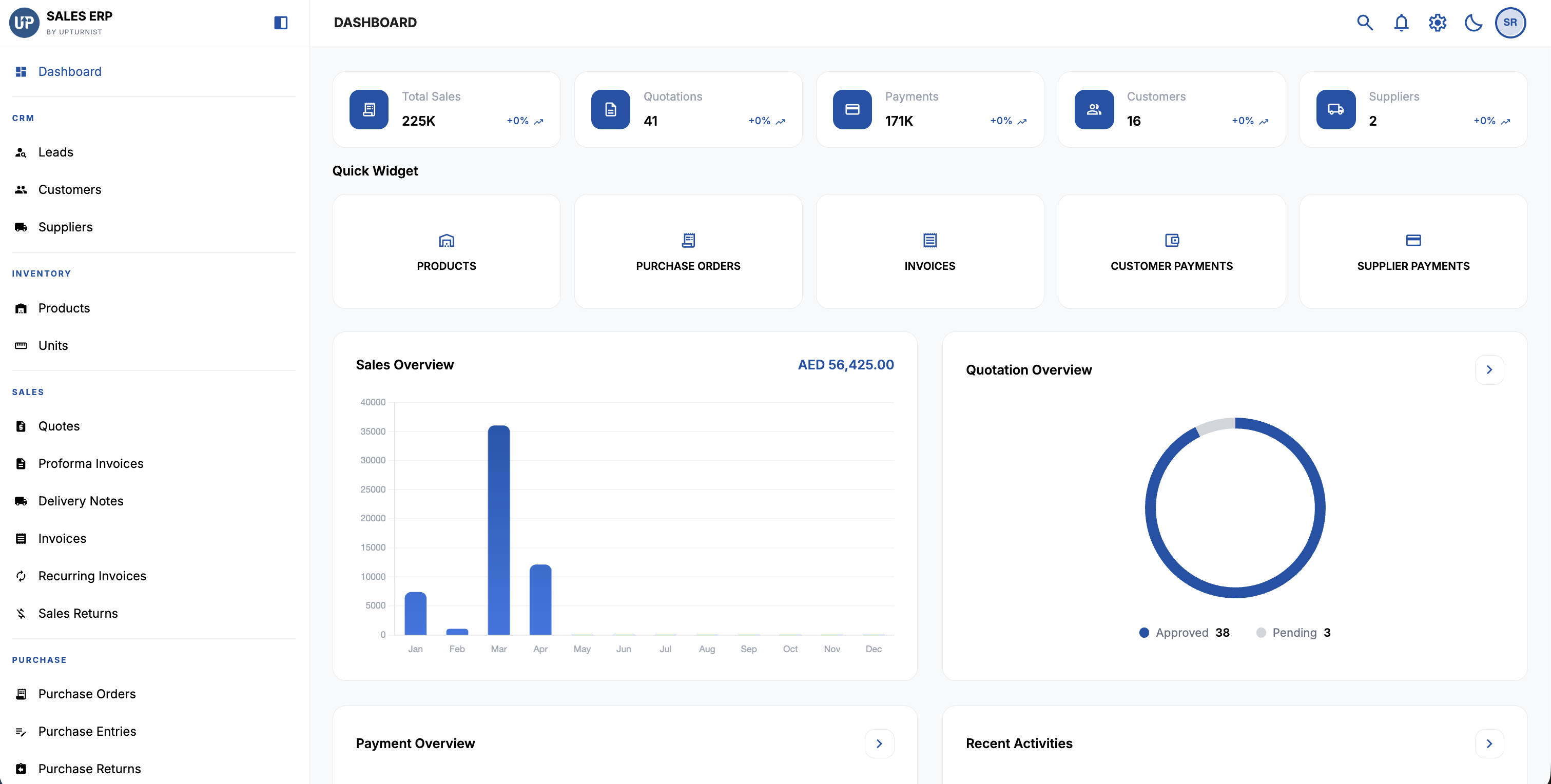Click the Quotations document icon

click(611, 110)
